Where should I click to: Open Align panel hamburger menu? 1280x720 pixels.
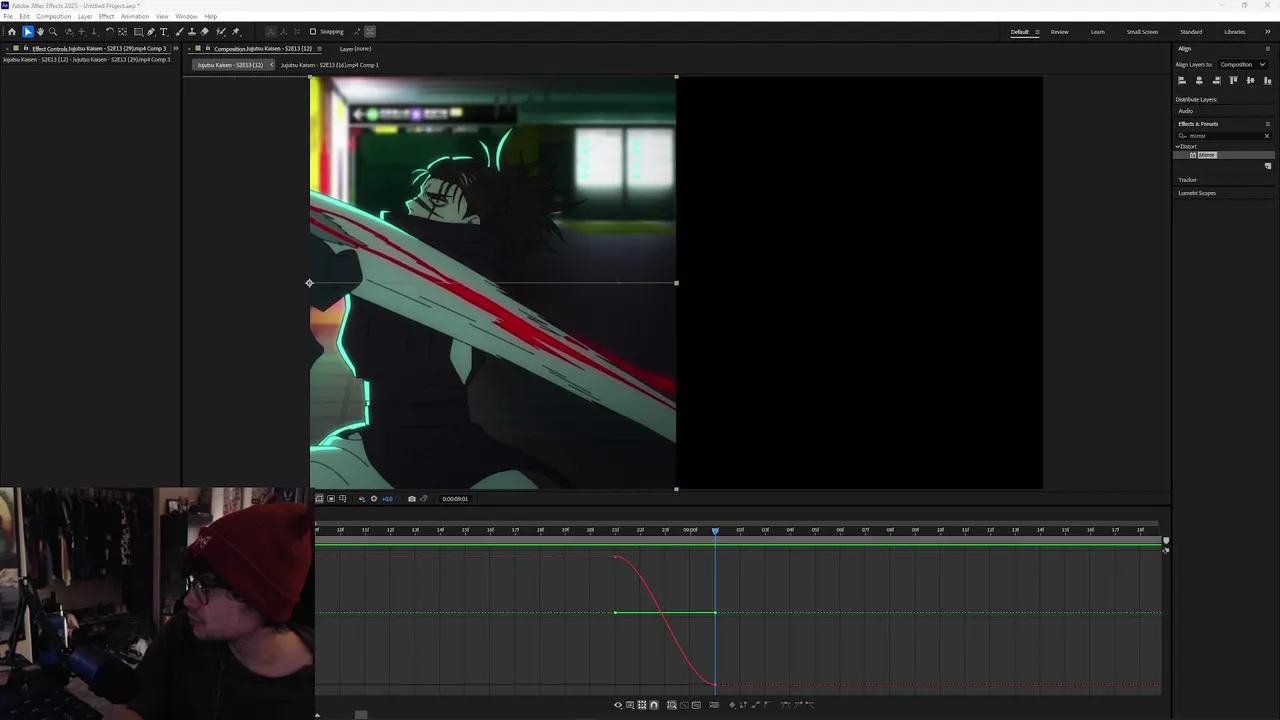pos(1268,48)
